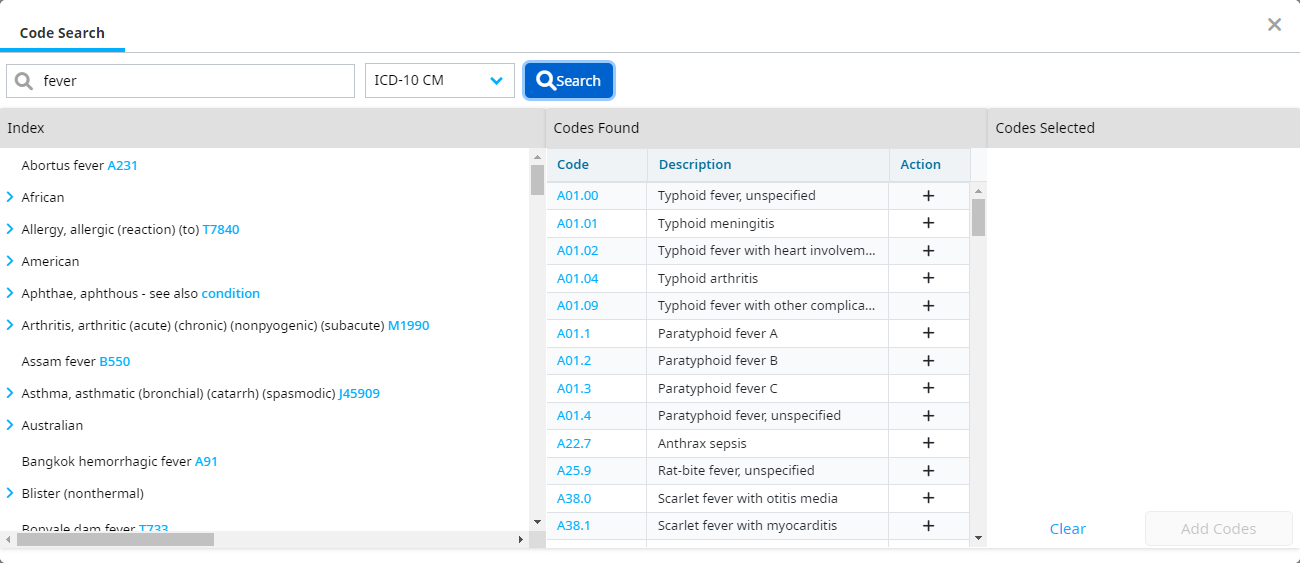1300x563 pixels.
Task: Close the Code Search dialog
Action: pos(1274,25)
